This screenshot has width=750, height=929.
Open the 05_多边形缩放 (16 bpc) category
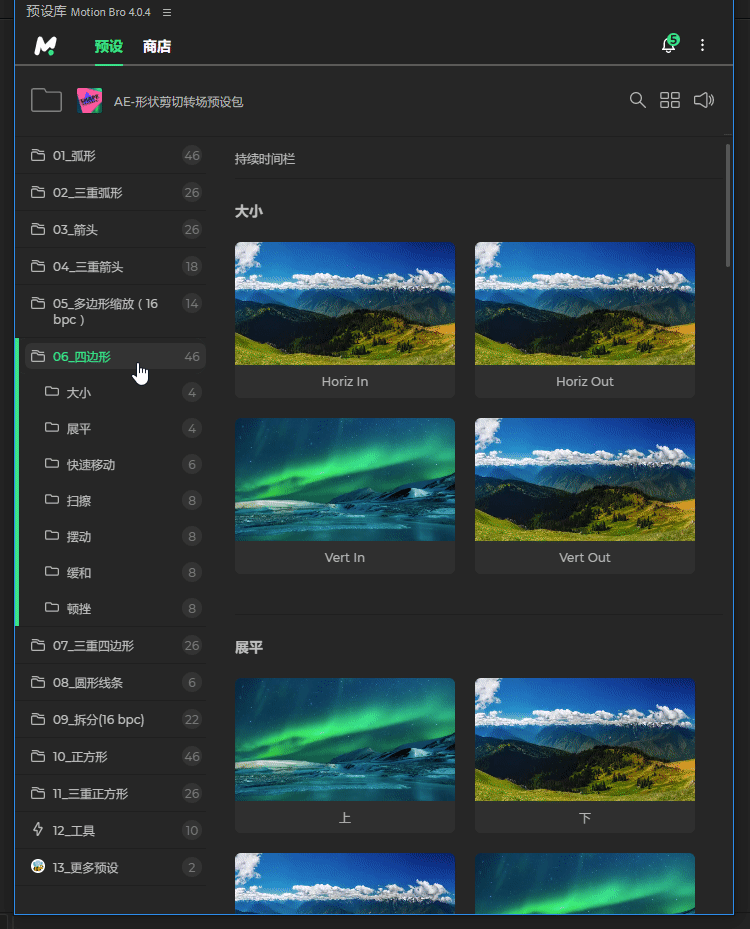[x=111, y=311]
